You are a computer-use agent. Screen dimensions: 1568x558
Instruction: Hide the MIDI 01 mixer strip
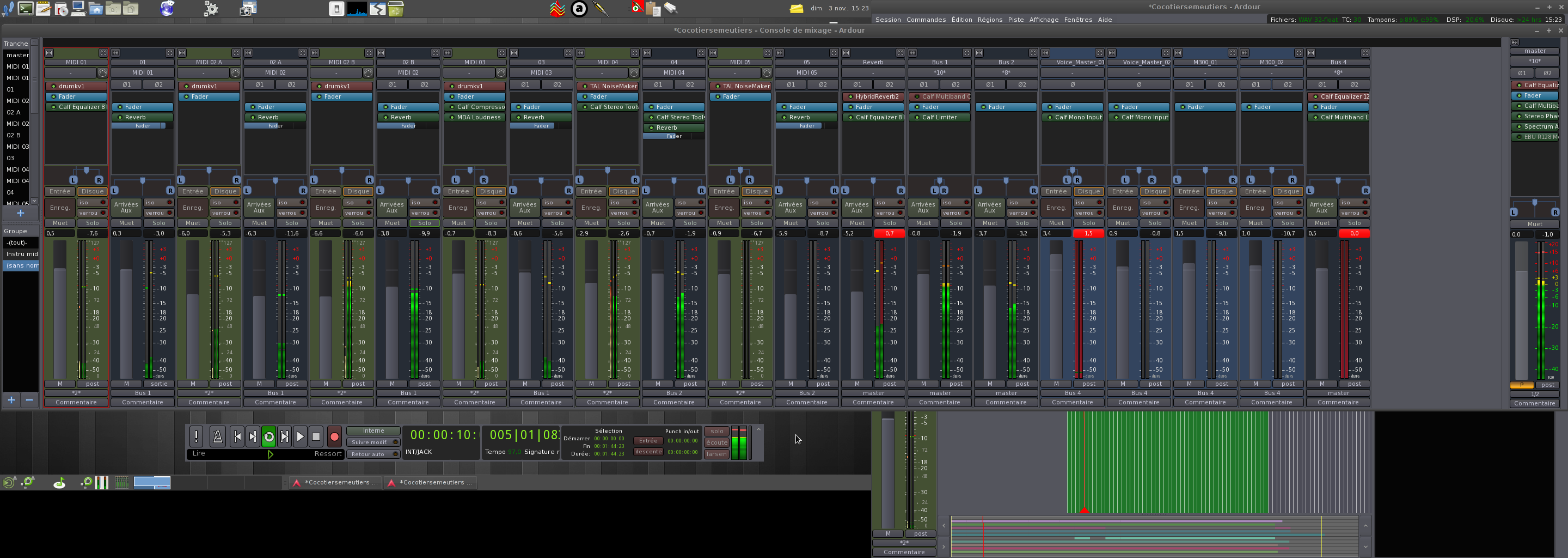(x=103, y=53)
